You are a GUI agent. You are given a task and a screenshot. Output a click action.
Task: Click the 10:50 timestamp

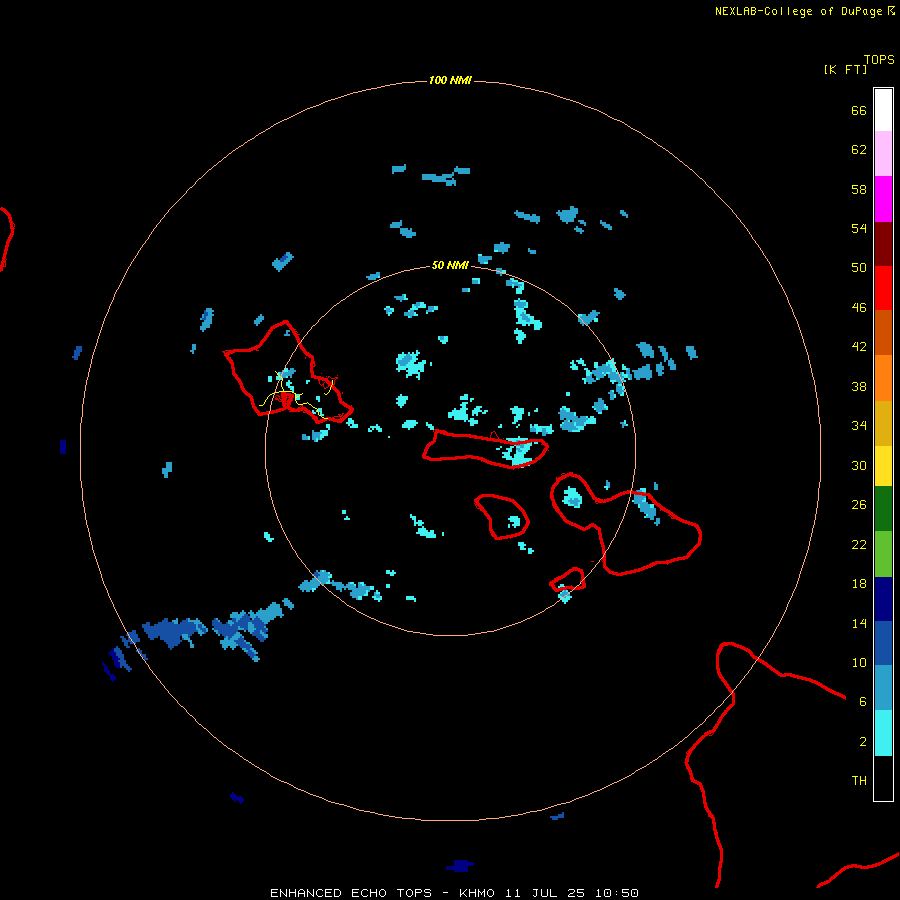coord(616,893)
